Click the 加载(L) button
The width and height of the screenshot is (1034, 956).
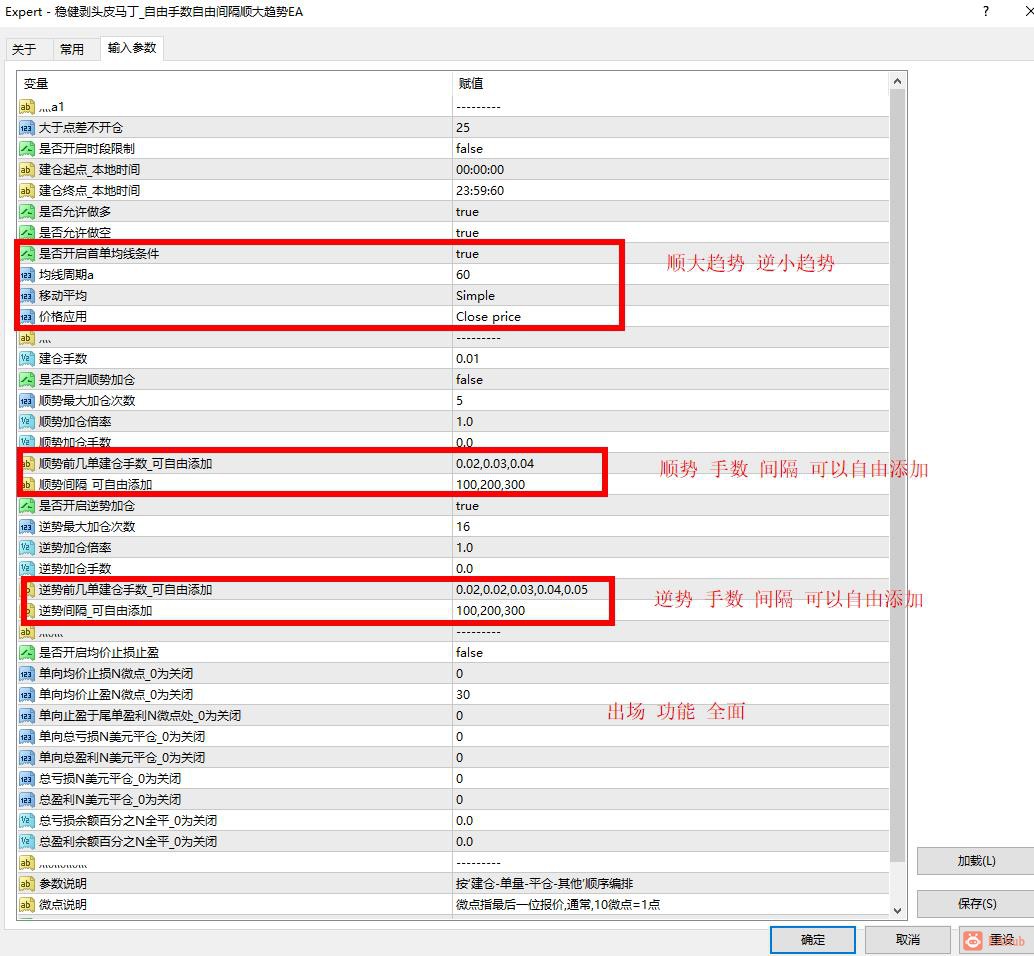976,861
